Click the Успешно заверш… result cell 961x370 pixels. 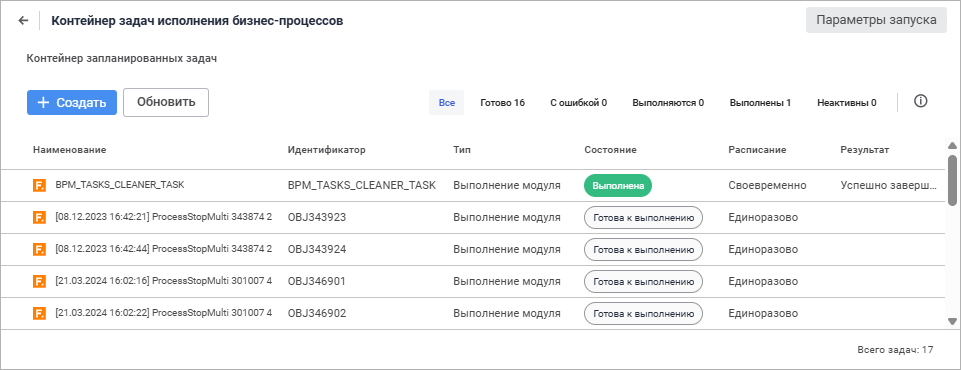click(889, 185)
